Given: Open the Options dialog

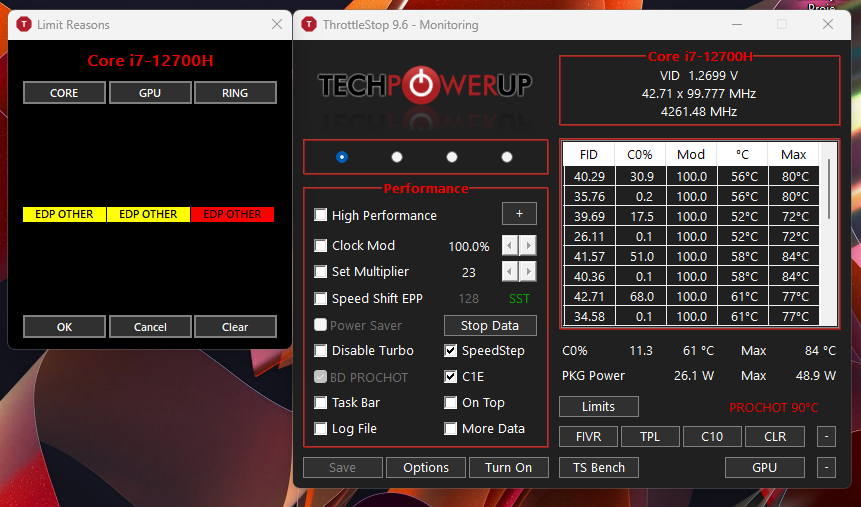Looking at the screenshot, I should pos(426,467).
